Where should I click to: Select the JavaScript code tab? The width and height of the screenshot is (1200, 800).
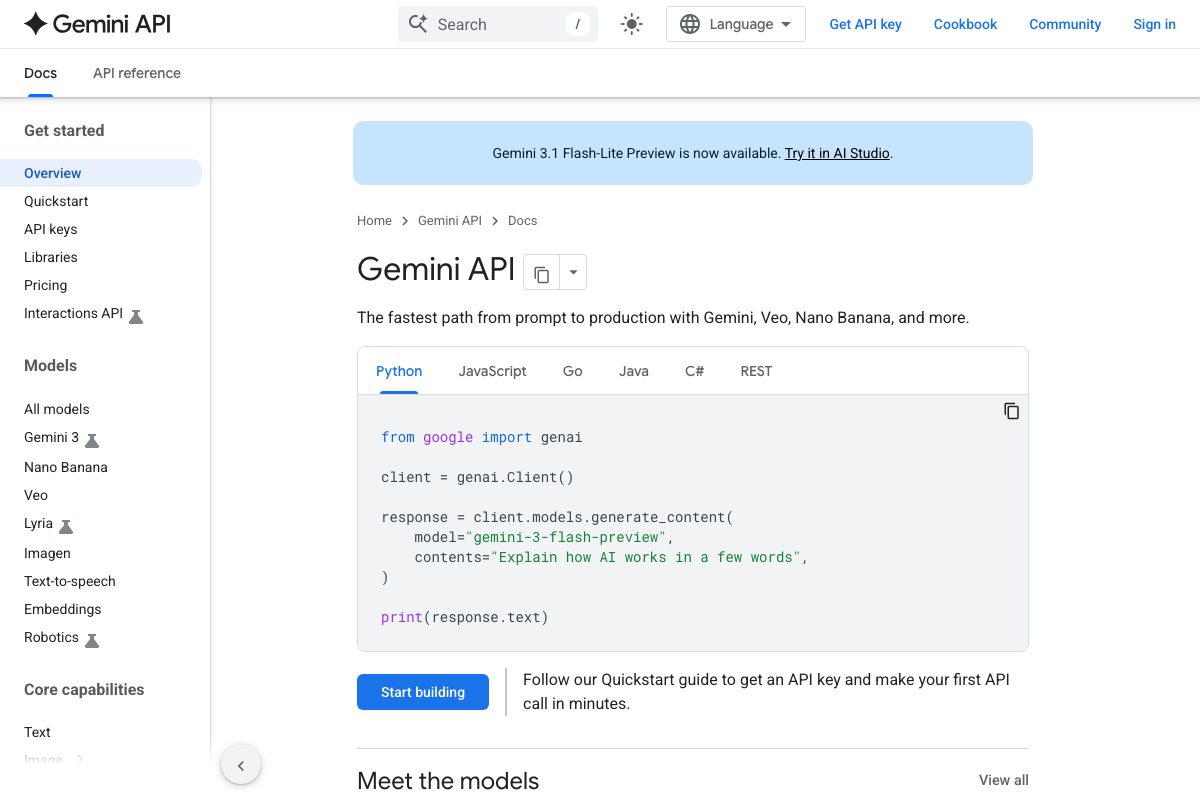click(492, 371)
